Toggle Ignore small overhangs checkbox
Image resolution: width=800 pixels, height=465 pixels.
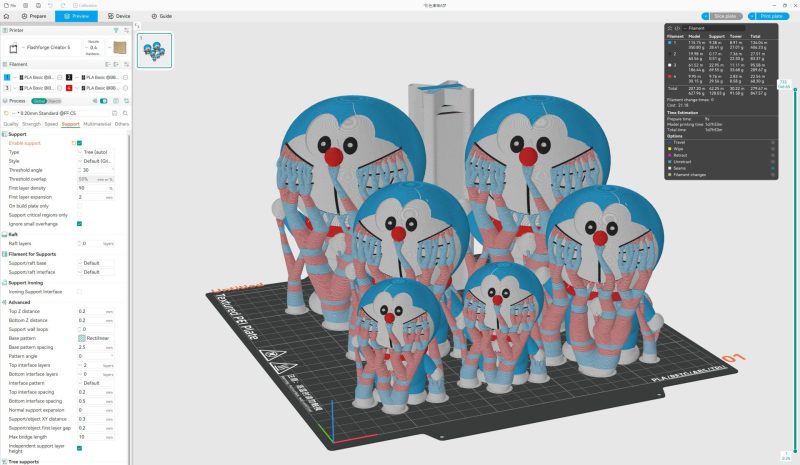coord(79,224)
